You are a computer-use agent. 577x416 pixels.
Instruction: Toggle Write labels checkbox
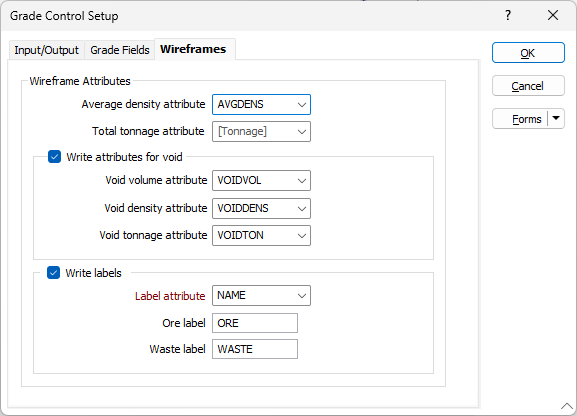pos(53,273)
